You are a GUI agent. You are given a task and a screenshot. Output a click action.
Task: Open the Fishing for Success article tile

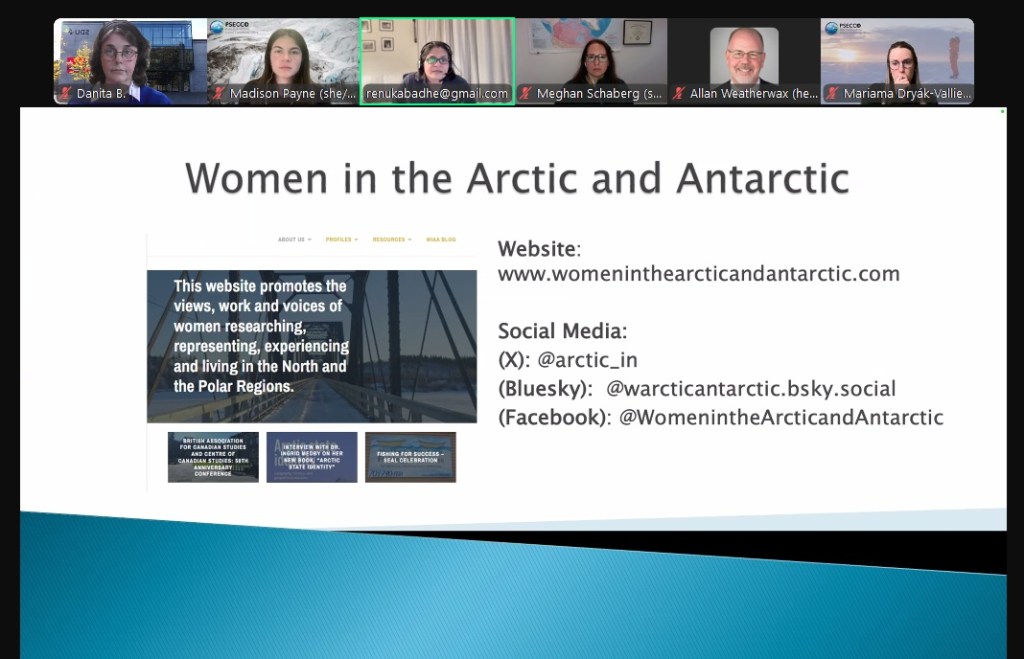410,457
